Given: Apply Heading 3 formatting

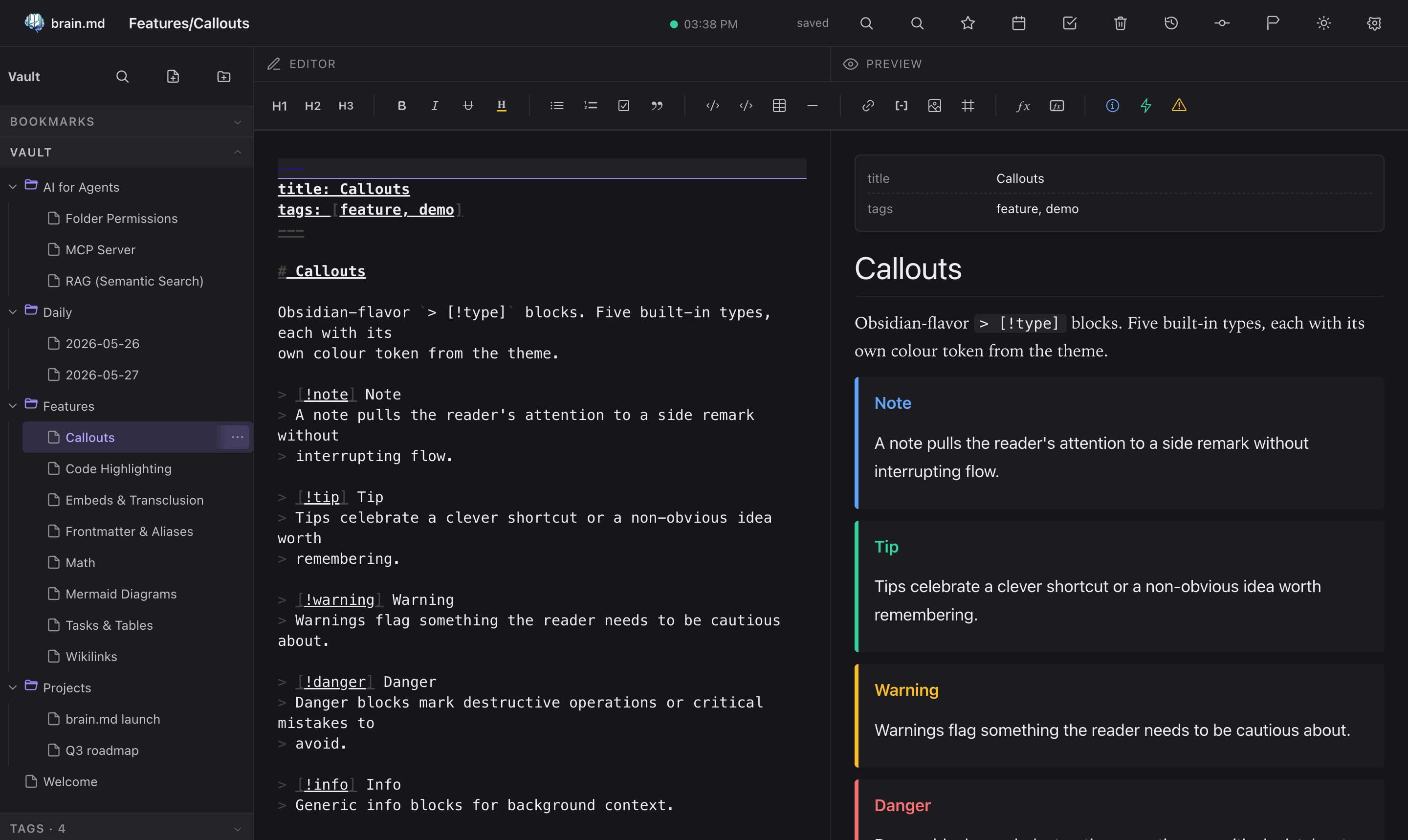Looking at the screenshot, I should point(346,106).
